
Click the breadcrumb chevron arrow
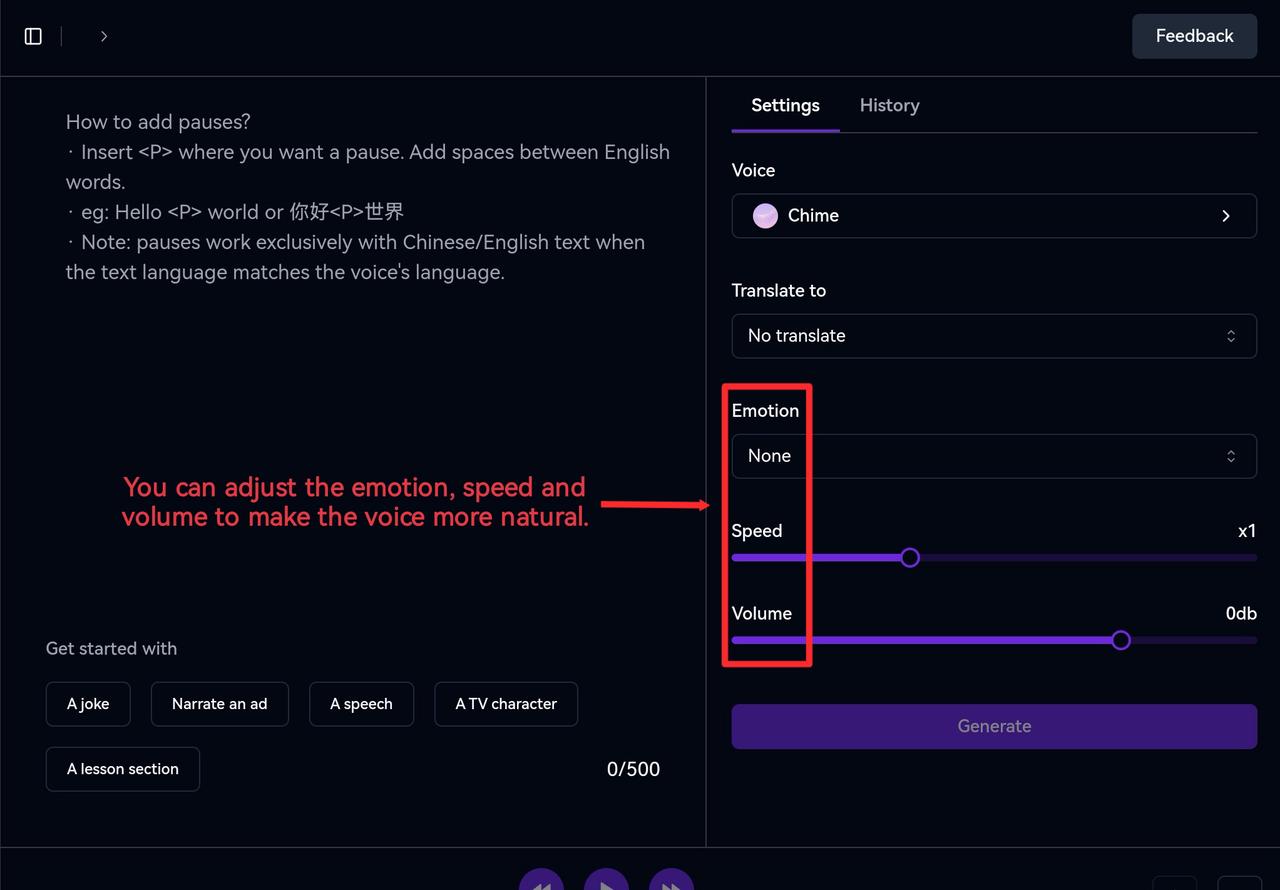pos(104,36)
